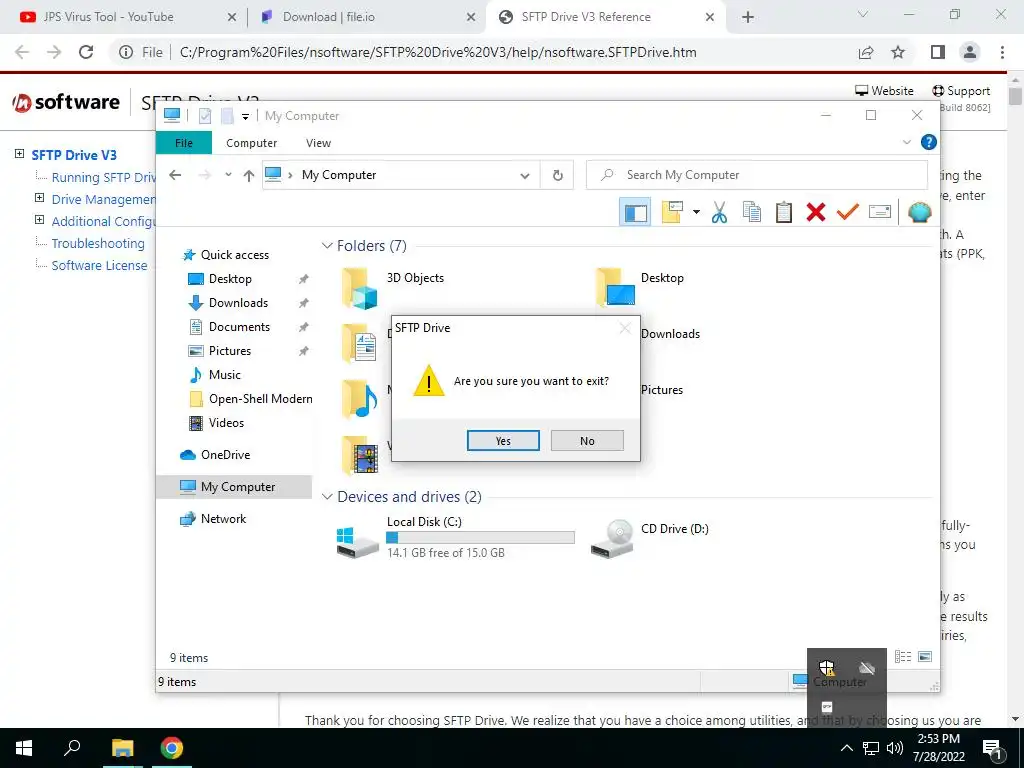The width and height of the screenshot is (1024, 768).
Task: Open the blue Help question mark icon
Action: (929, 142)
